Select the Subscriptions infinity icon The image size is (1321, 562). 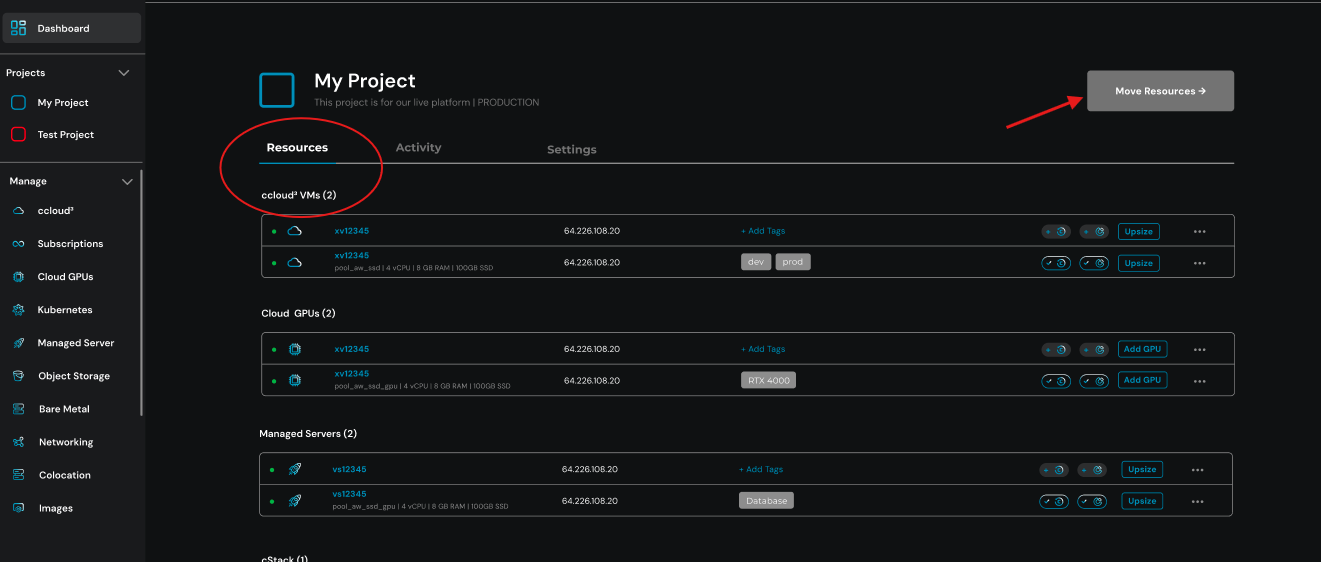pos(18,244)
